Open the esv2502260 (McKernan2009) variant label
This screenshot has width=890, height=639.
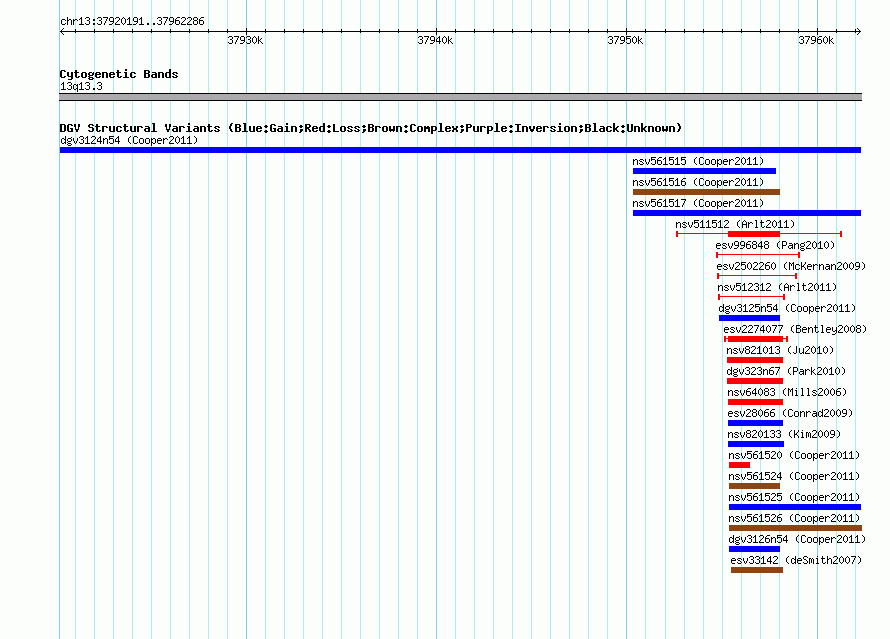(791, 266)
